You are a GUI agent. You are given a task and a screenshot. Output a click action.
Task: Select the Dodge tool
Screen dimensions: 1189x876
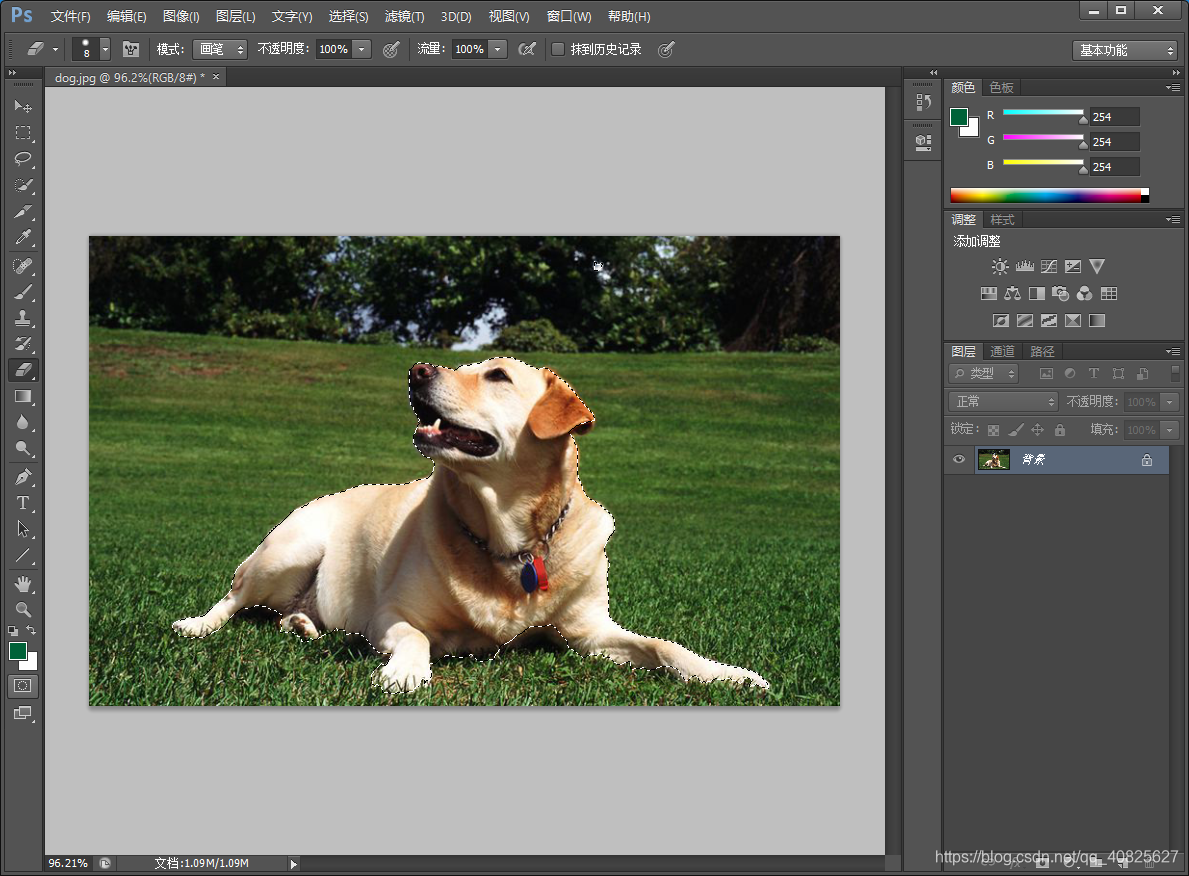tap(23, 449)
